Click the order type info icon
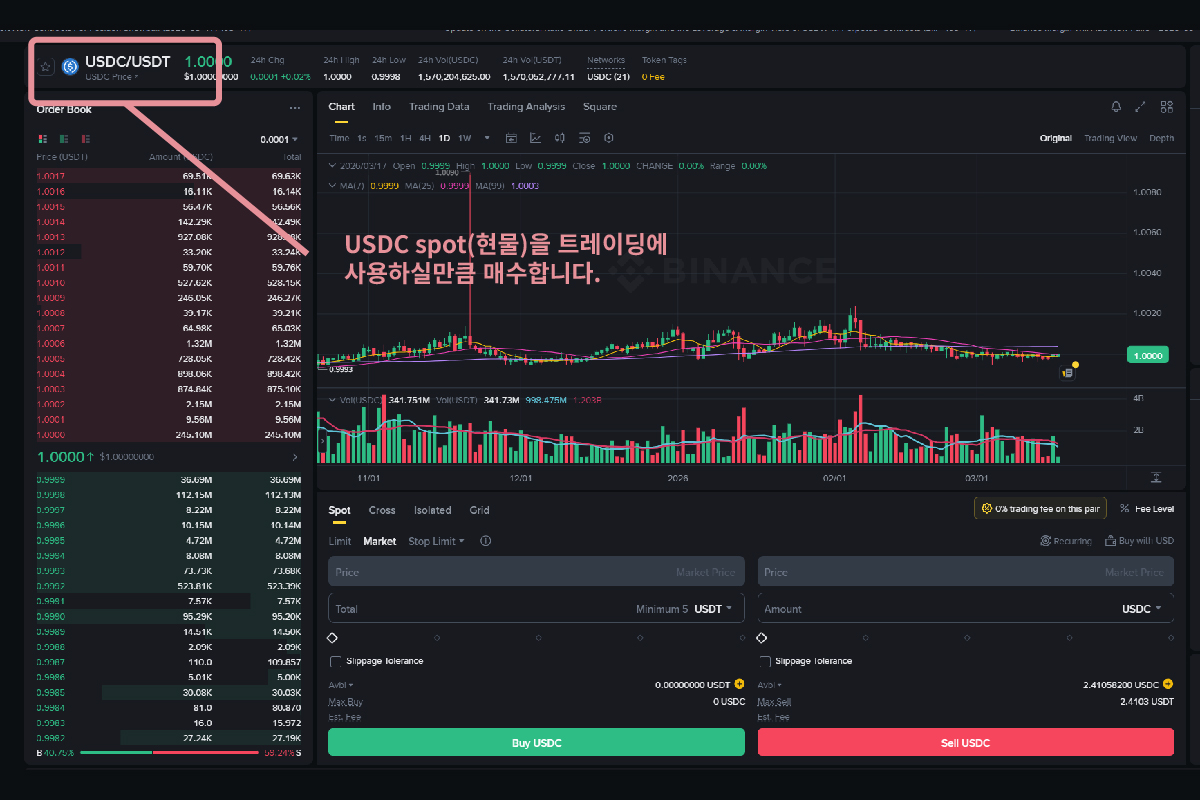The width and height of the screenshot is (1200, 800). pyautogui.click(x=486, y=541)
